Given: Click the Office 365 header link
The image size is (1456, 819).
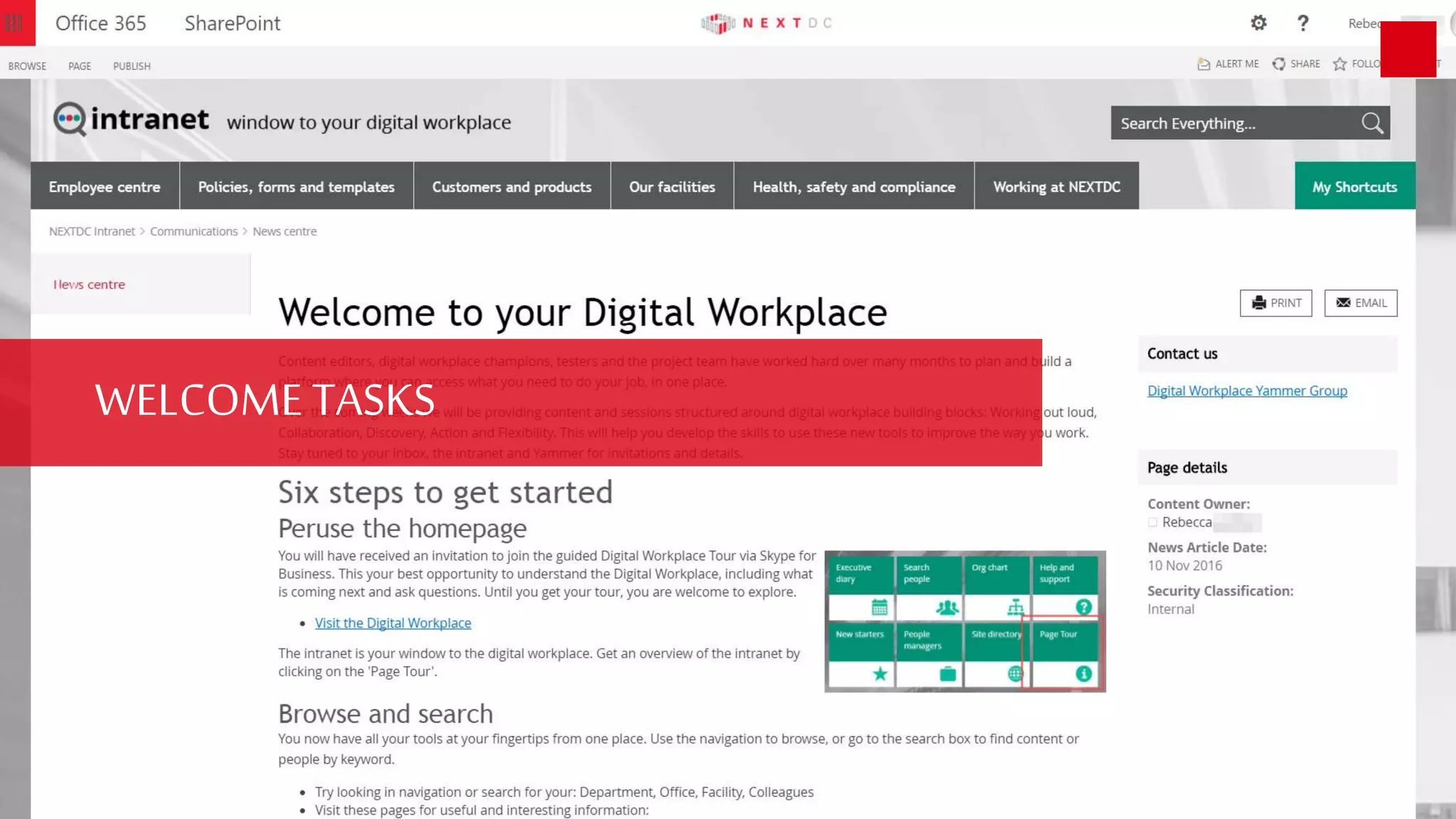Looking at the screenshot, I should coord(101,23).
